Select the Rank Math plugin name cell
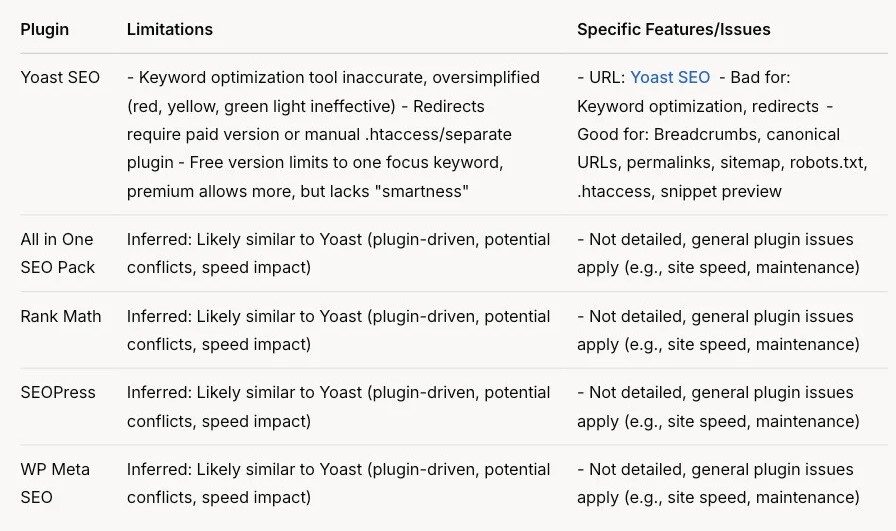896x531 pixels. (61, 316)
